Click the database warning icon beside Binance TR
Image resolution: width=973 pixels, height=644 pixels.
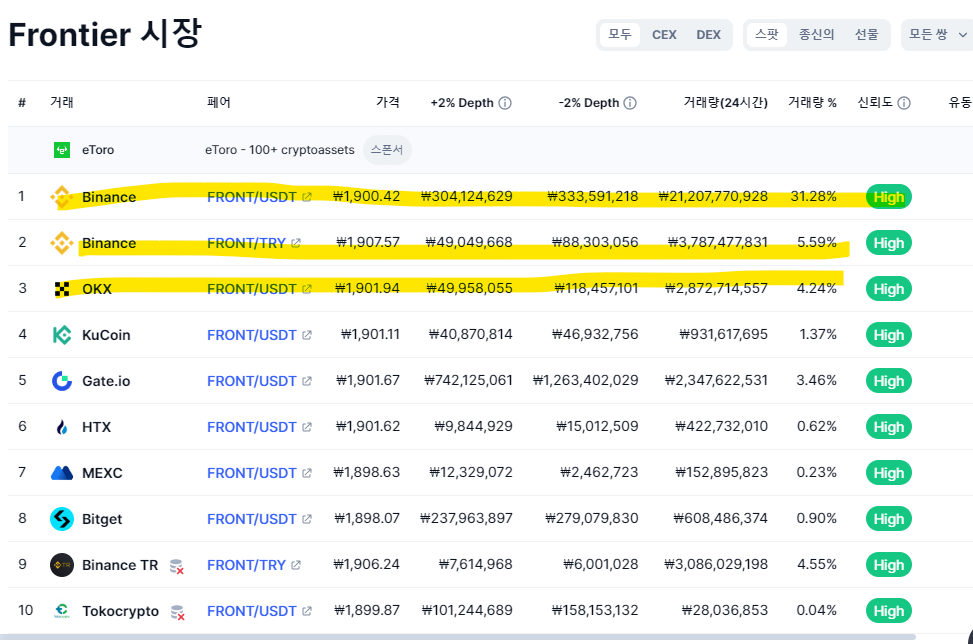coord(177,566)
